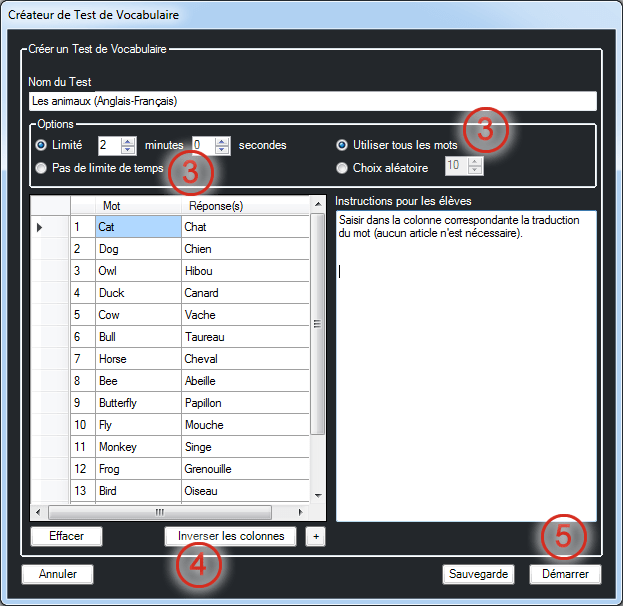This screenshot has width=623, height=606.
Task: Click the Nom du Test text field
Action: (313, 101)
